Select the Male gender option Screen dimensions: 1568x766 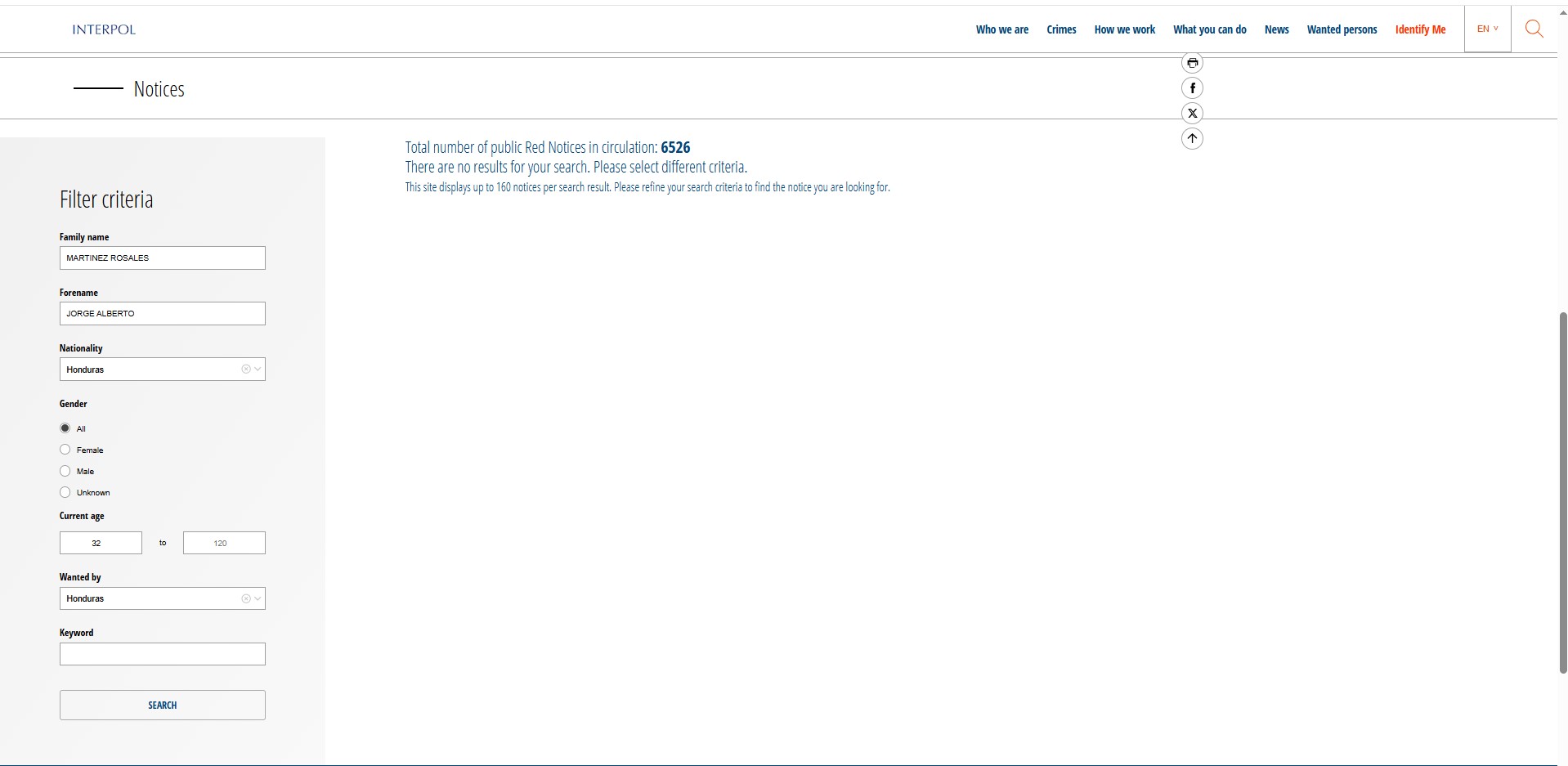coord(65,471)
